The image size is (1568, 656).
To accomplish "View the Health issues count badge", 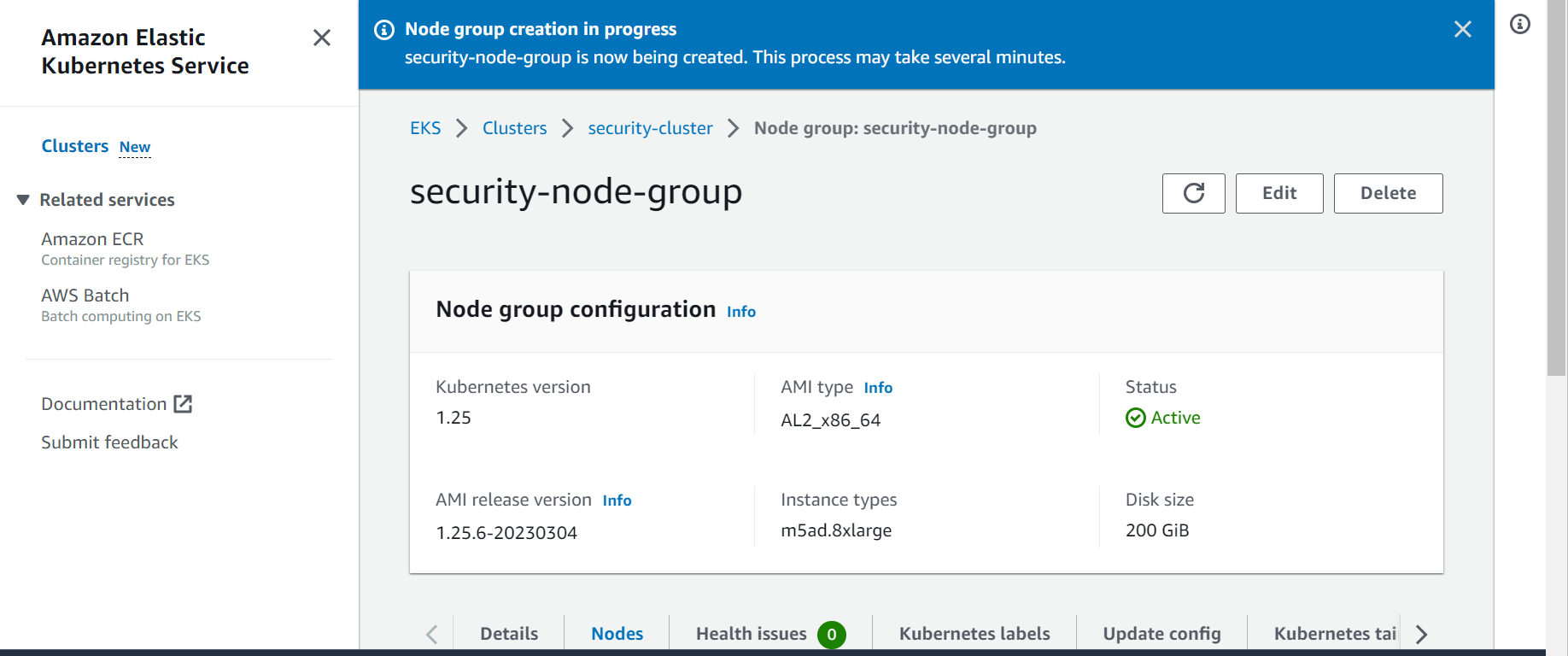I will coord(831,635).
